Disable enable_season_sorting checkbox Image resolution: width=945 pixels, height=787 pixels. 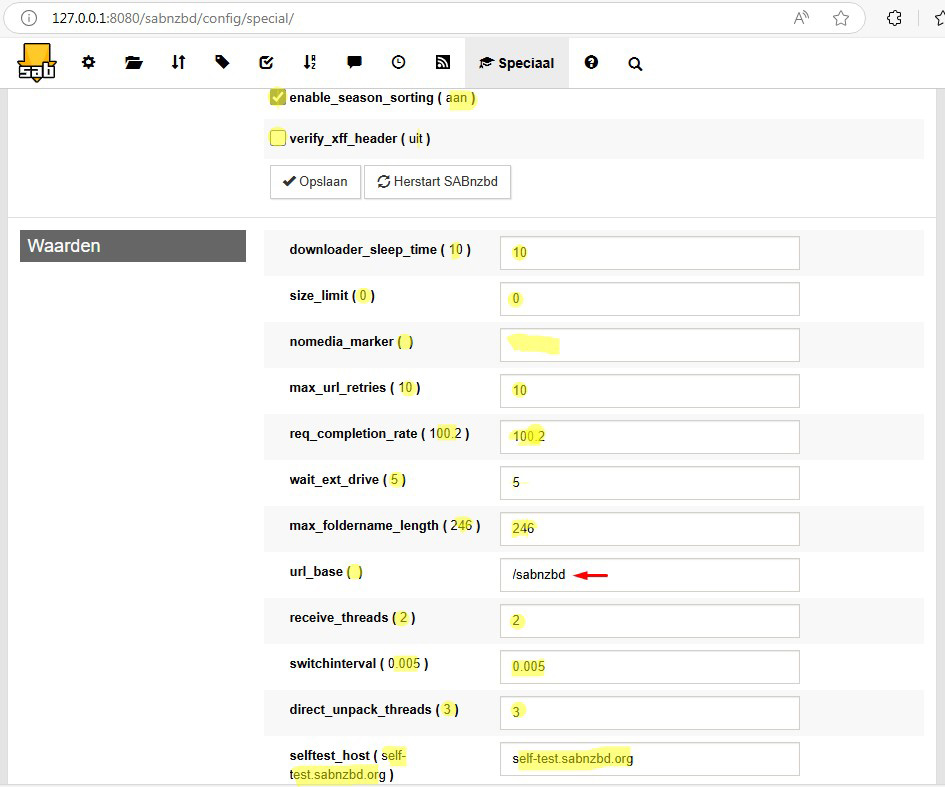pos(277,97)
